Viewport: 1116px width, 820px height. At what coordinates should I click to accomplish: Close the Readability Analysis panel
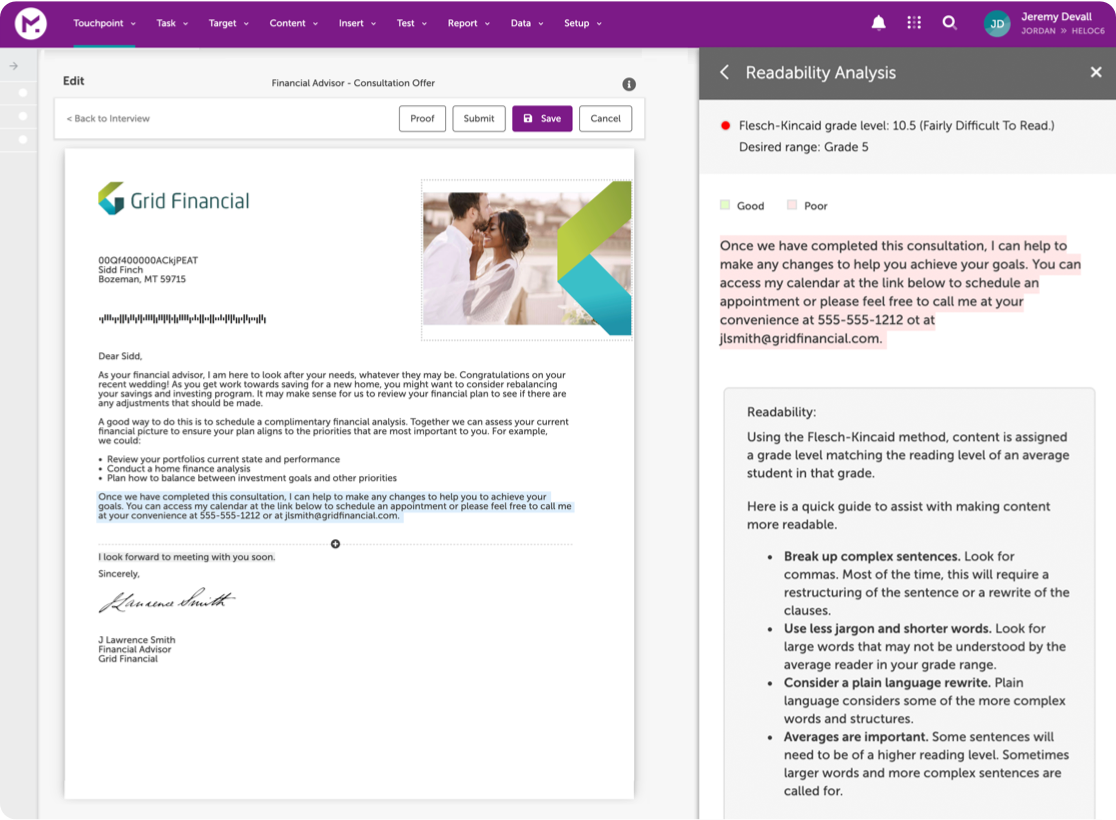[x=1096, y=72]
